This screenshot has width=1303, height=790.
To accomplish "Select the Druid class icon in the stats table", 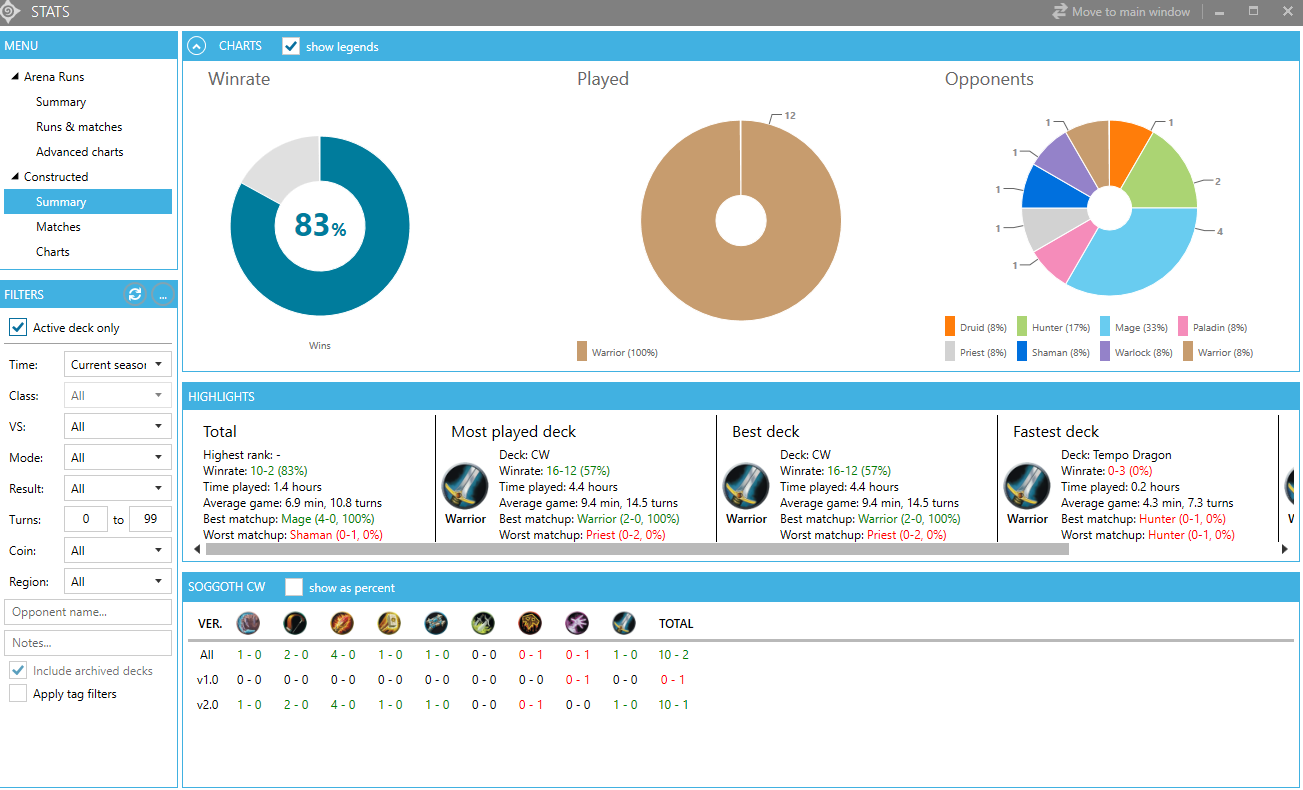I will [248, 623].
